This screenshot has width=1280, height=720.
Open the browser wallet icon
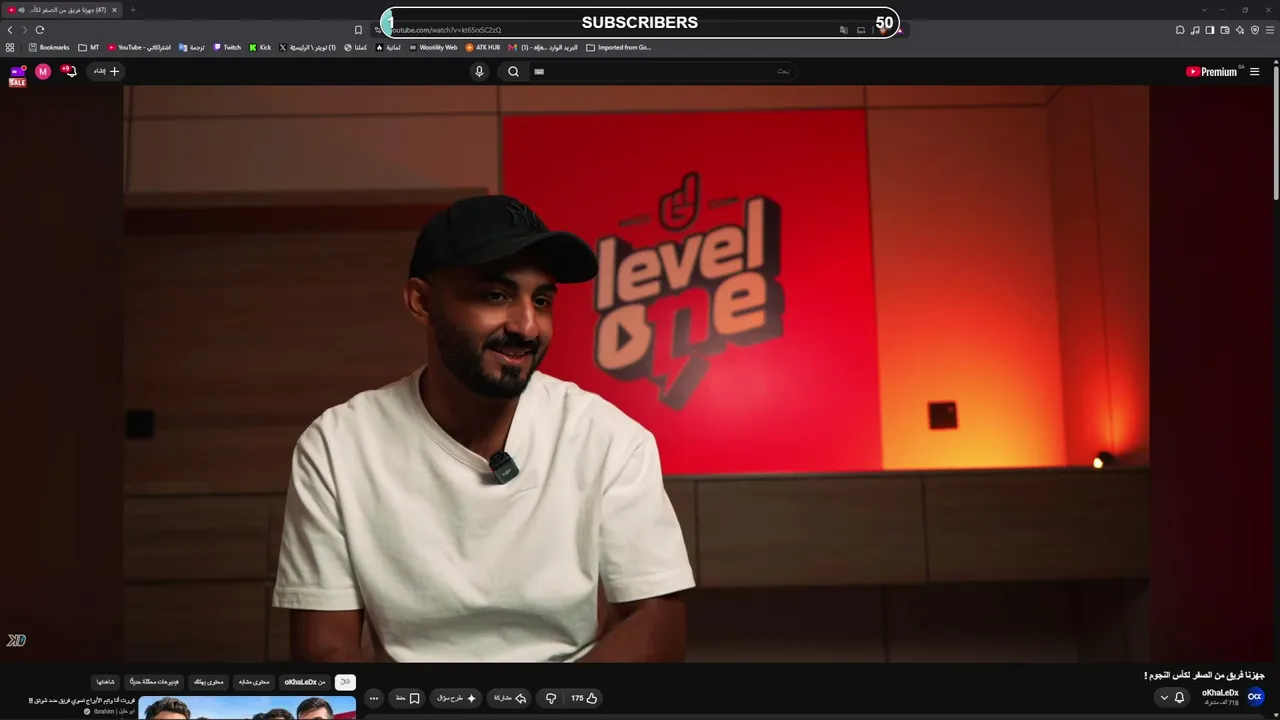point(1225,30)
